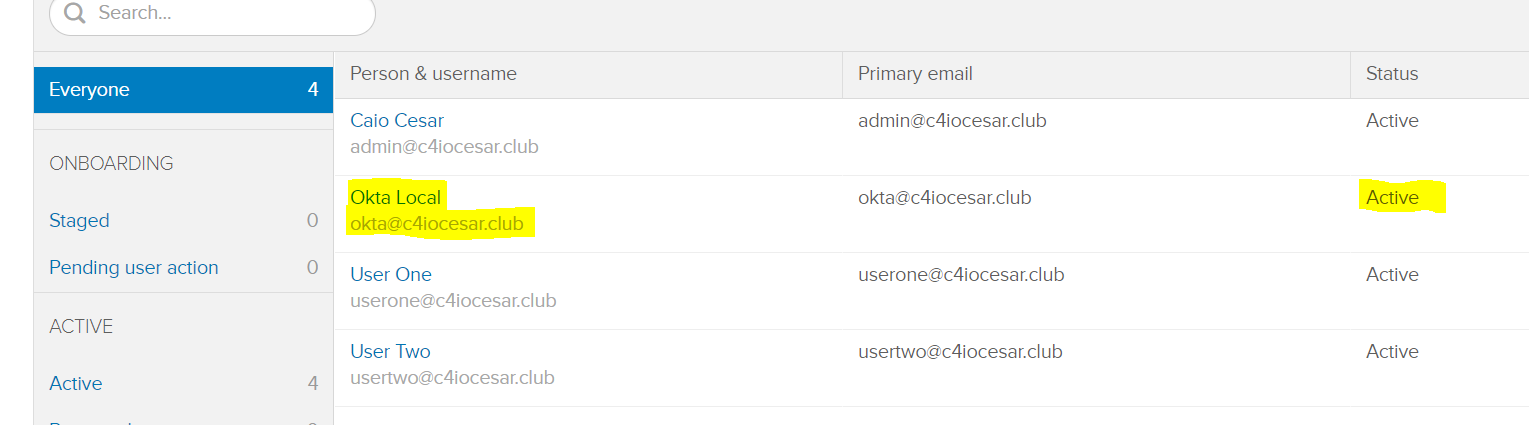
Task: Open the Staged users filter
Action: pyautogui.click(x=79, y=220)
